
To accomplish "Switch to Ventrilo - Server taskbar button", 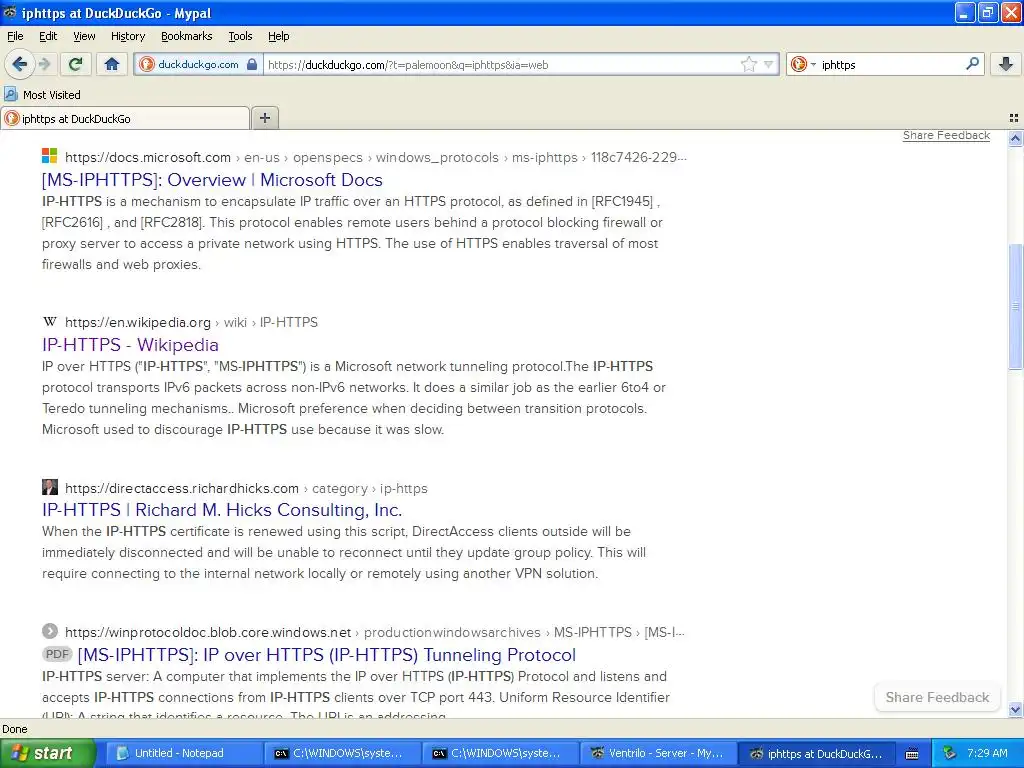I will 658,753.
